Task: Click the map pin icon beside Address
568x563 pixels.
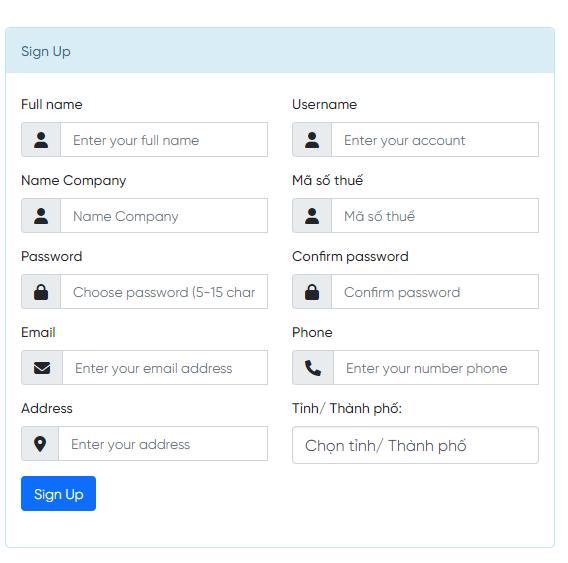Action: click(40, 444)
